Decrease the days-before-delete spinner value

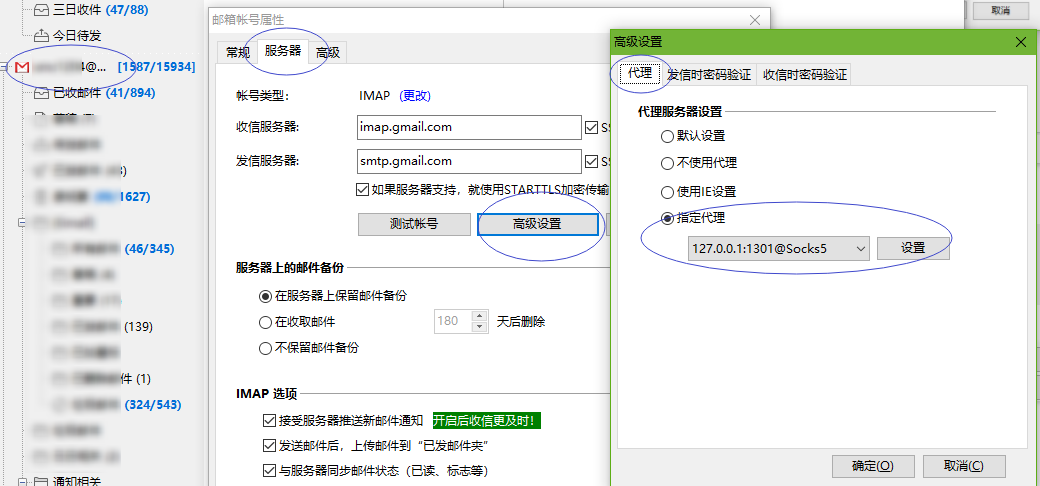pyautogui.click(x=479, y=327)
